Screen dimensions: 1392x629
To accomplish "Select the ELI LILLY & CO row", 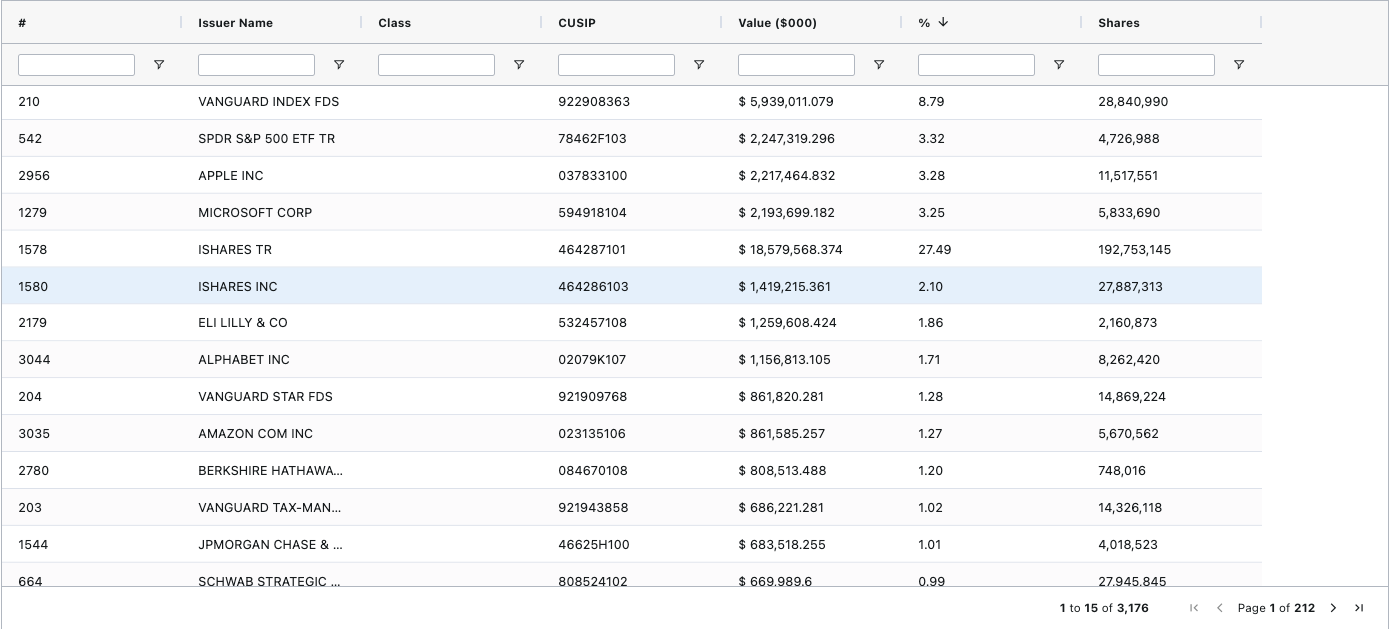I will [243, 323].
